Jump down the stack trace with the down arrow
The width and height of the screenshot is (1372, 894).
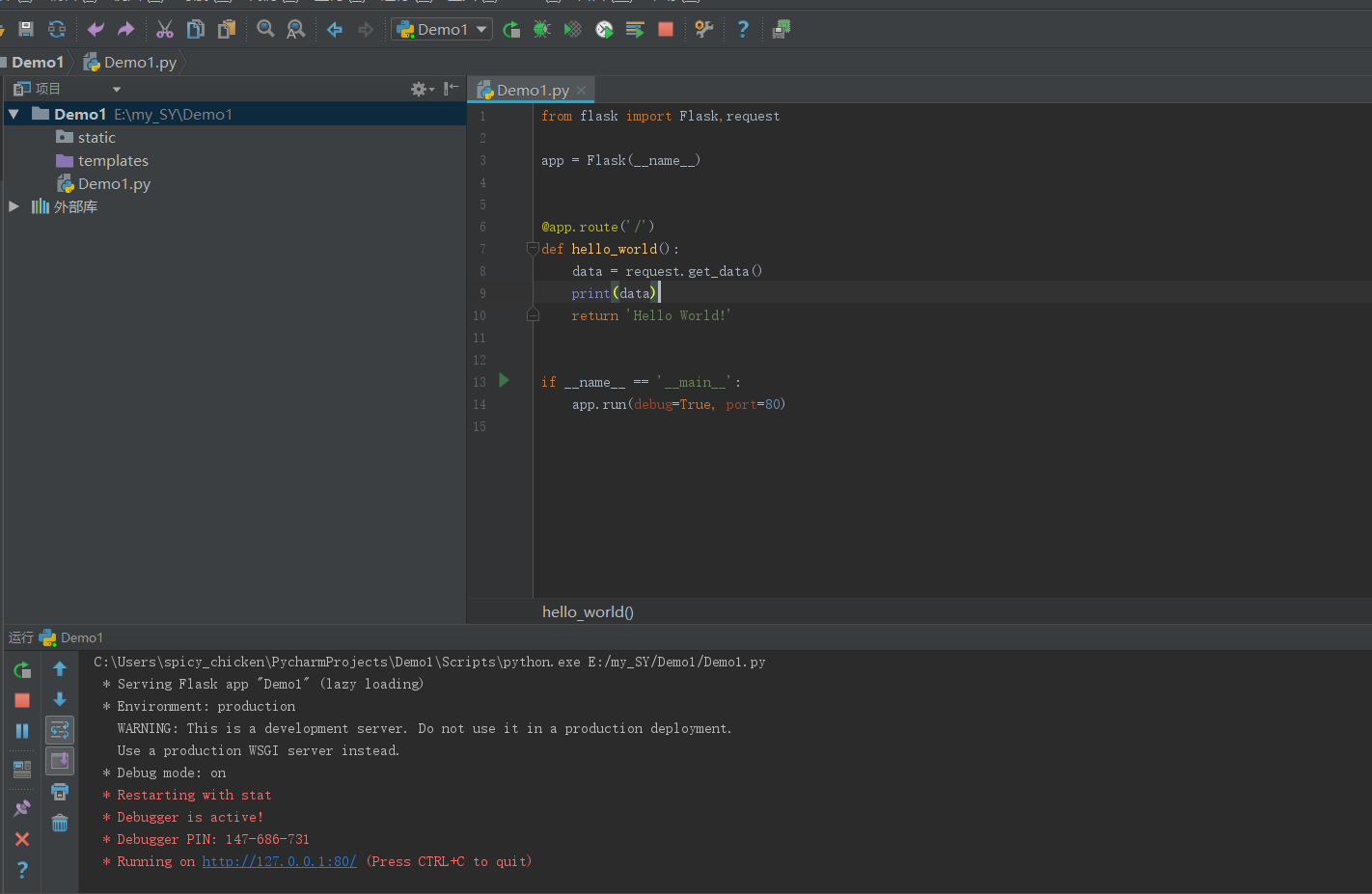pyautogui.click(x=60, y=699)
